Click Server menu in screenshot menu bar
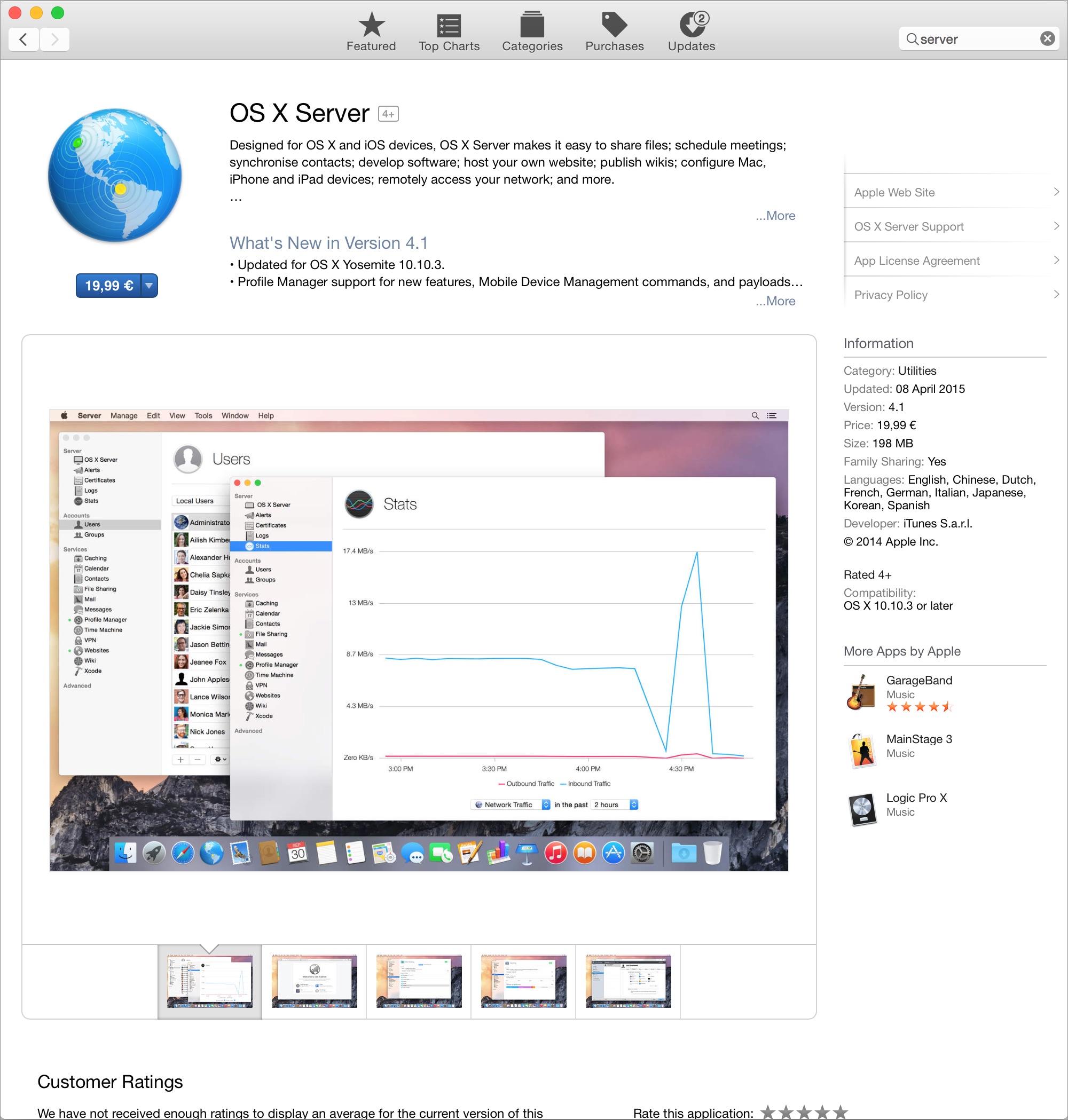The width and height of the screenshot is (1068, 1120). click(x=89, y=415)
